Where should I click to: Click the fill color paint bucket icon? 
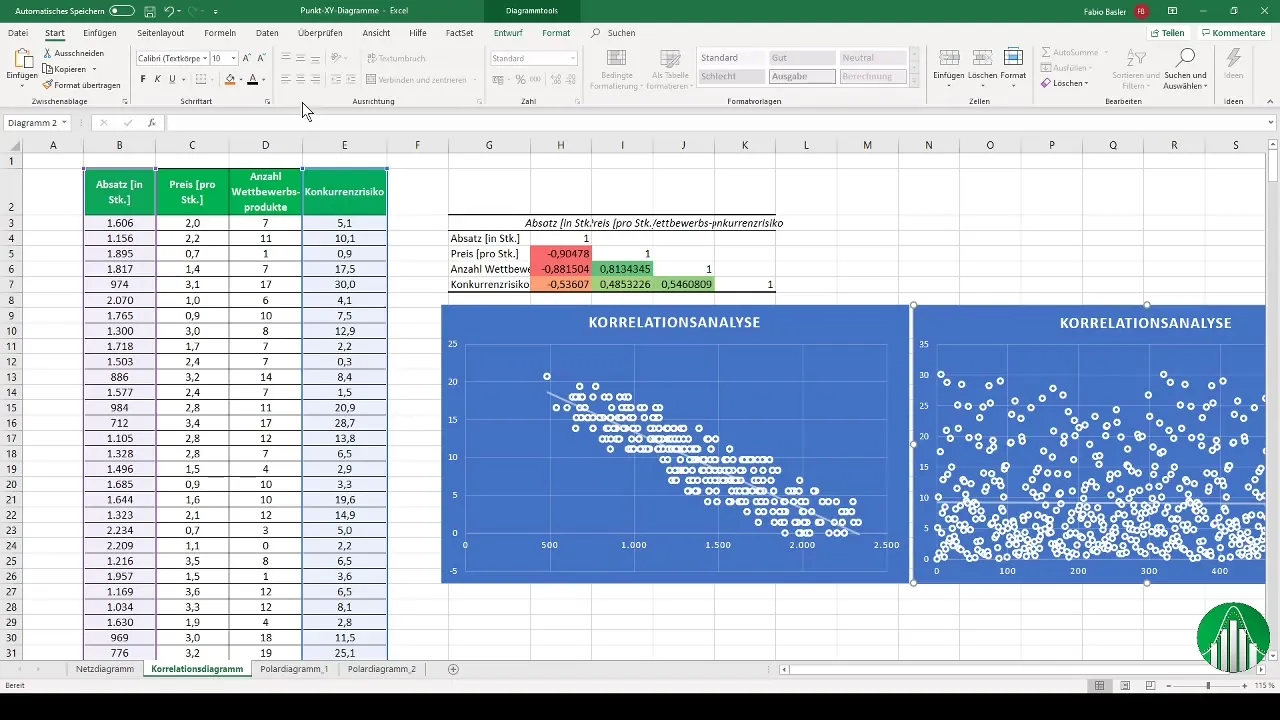[x=230, y=80]
